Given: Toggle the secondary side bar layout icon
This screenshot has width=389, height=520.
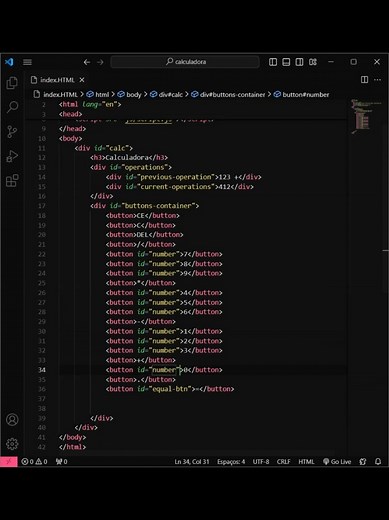Looking at the screenshot, I should tap(299, 62).
